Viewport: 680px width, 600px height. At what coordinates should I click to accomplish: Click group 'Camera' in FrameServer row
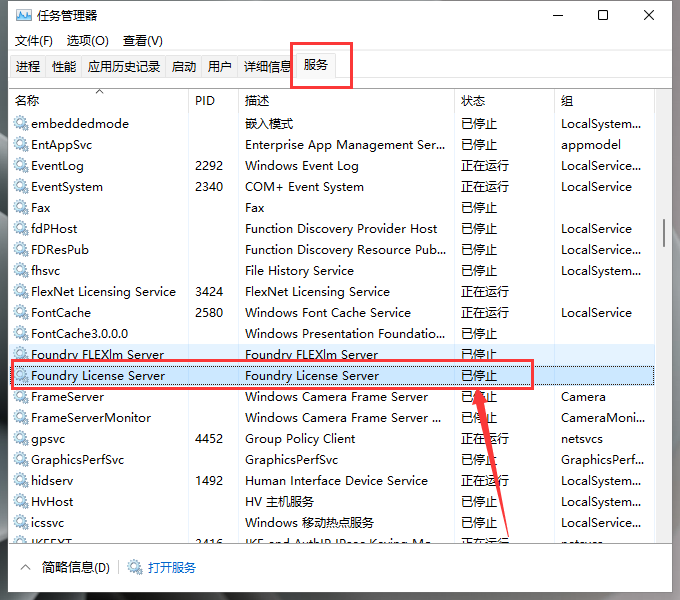point(583,397)
